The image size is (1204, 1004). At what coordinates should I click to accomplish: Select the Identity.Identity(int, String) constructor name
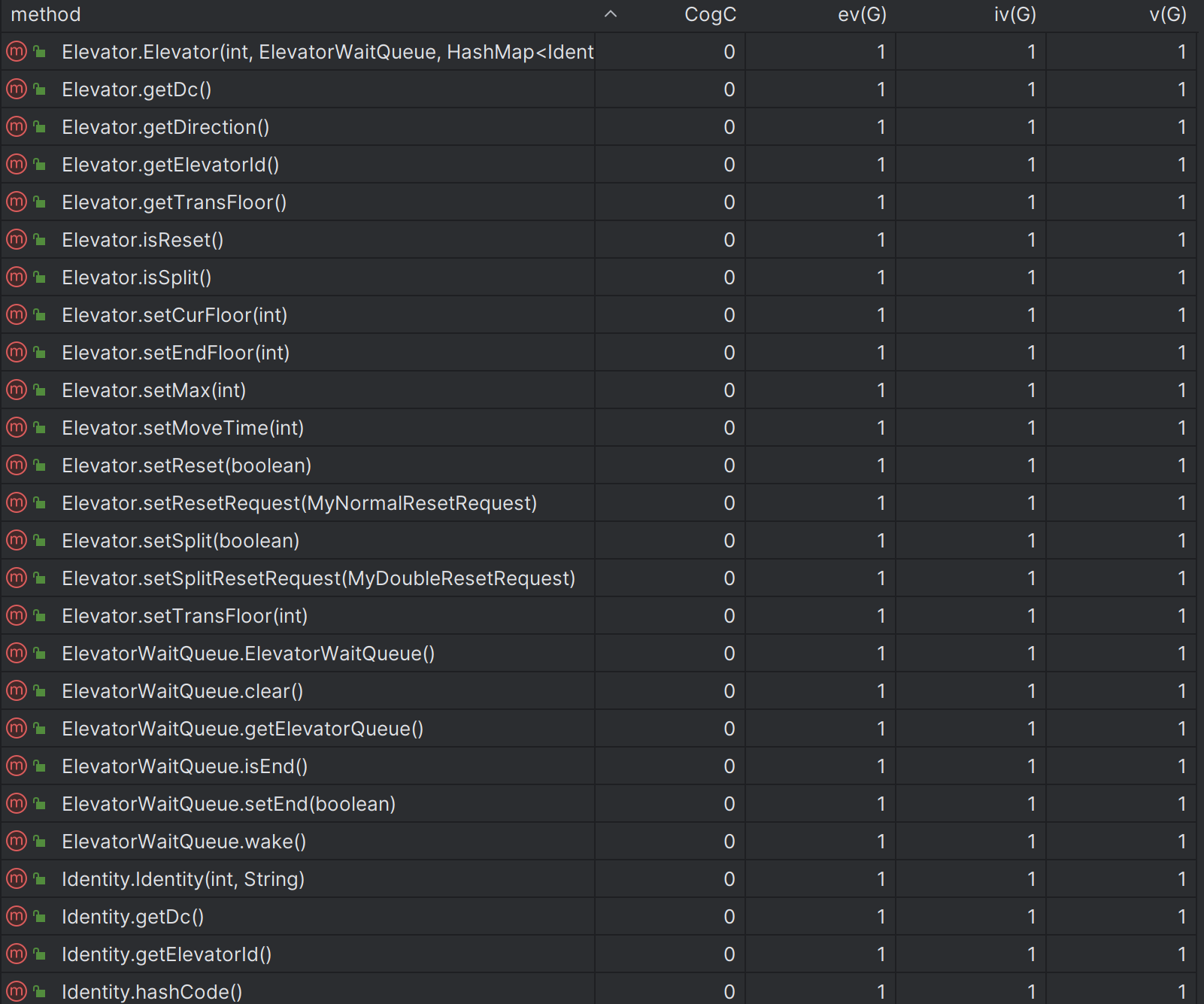coord(183,879)
